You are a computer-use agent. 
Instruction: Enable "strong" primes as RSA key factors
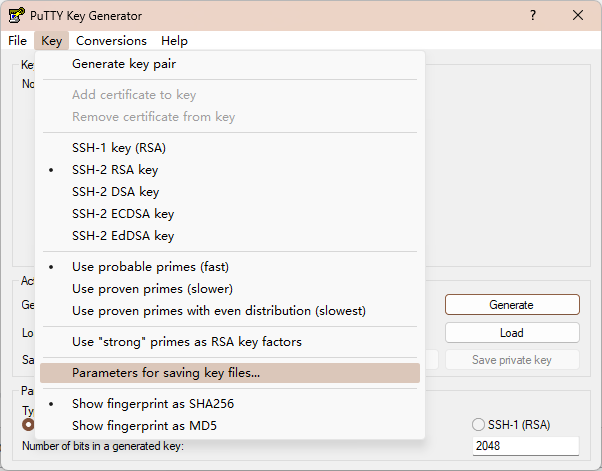(187, 342)
